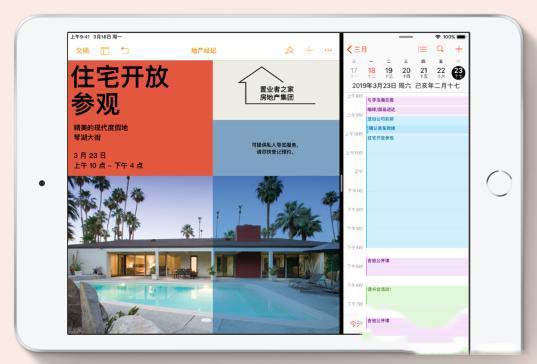Tap the Calendar pane top grabber bar
Viewport: 537px width, 364px height.
(x=406, y=37)
